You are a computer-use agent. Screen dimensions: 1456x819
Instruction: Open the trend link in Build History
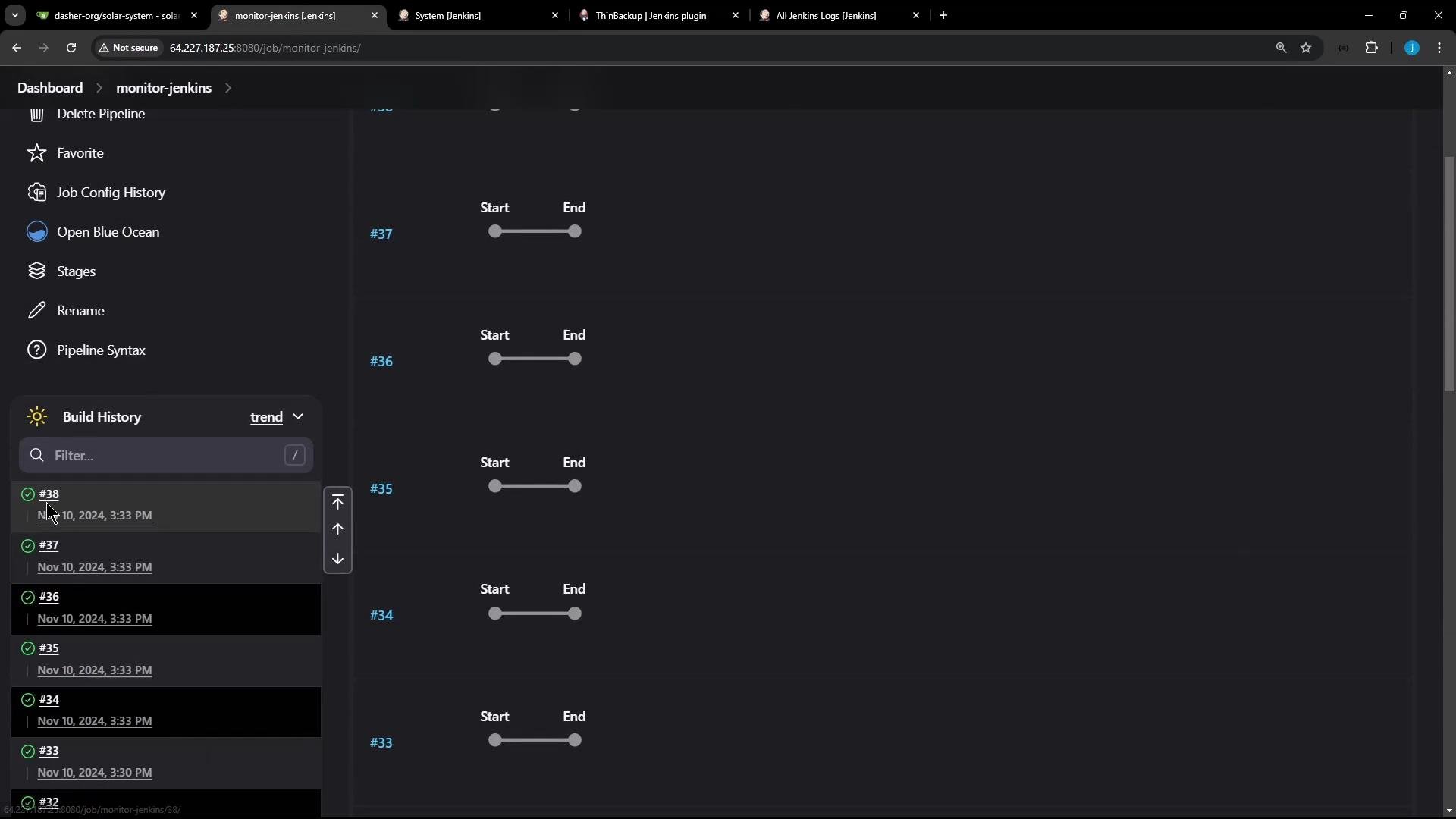266,417
